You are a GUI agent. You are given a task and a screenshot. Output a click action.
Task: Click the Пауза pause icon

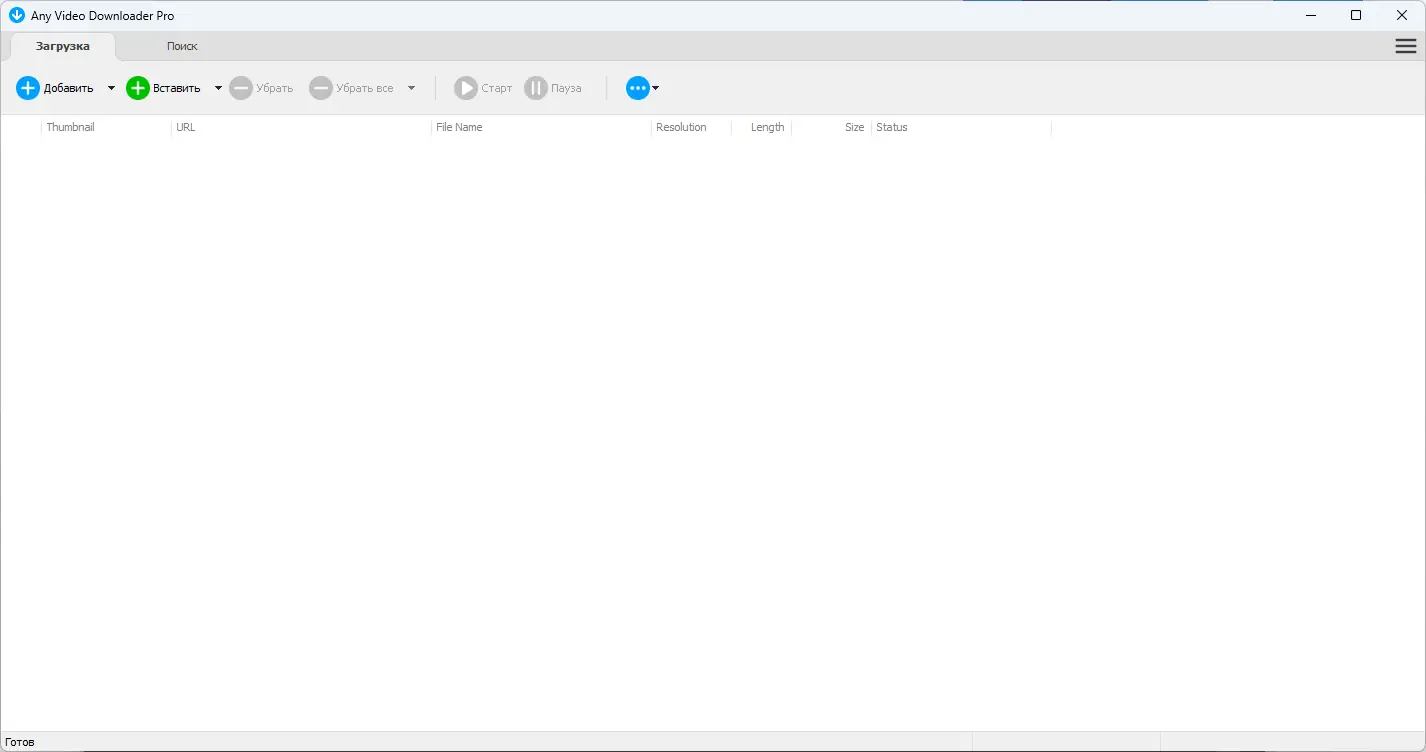(x=536, y=88)
